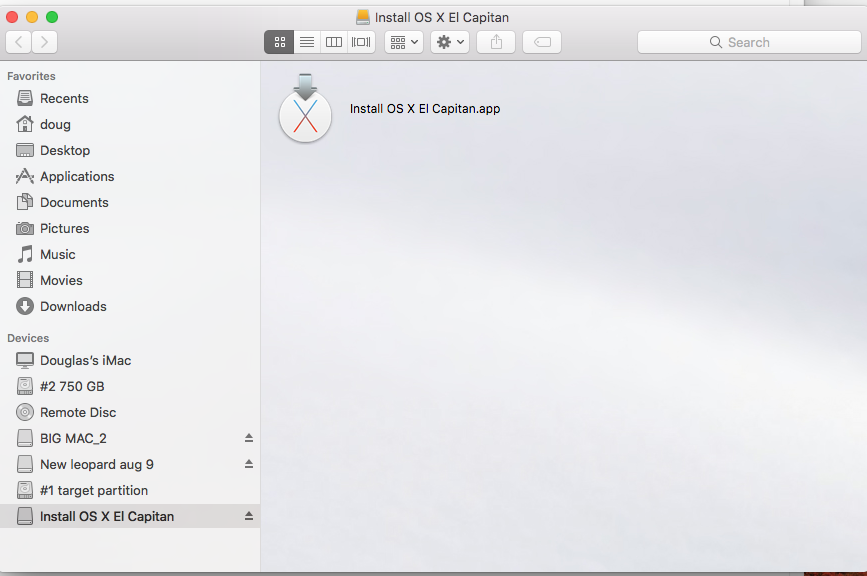The image size is (867, 576).
Task: Select the #1 target partition drive
Action: pos(130,490)
